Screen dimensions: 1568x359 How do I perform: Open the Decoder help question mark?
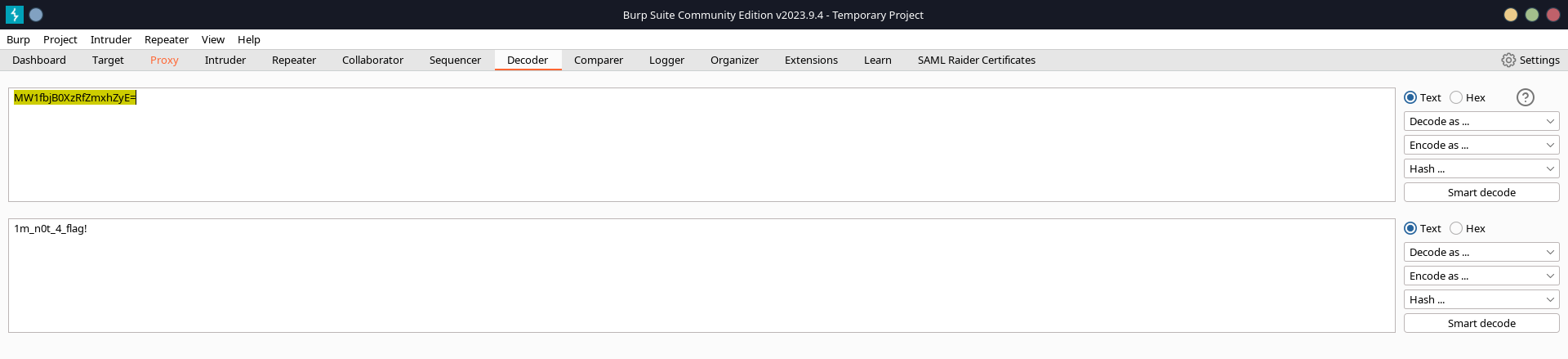(x=1525, y=97)
